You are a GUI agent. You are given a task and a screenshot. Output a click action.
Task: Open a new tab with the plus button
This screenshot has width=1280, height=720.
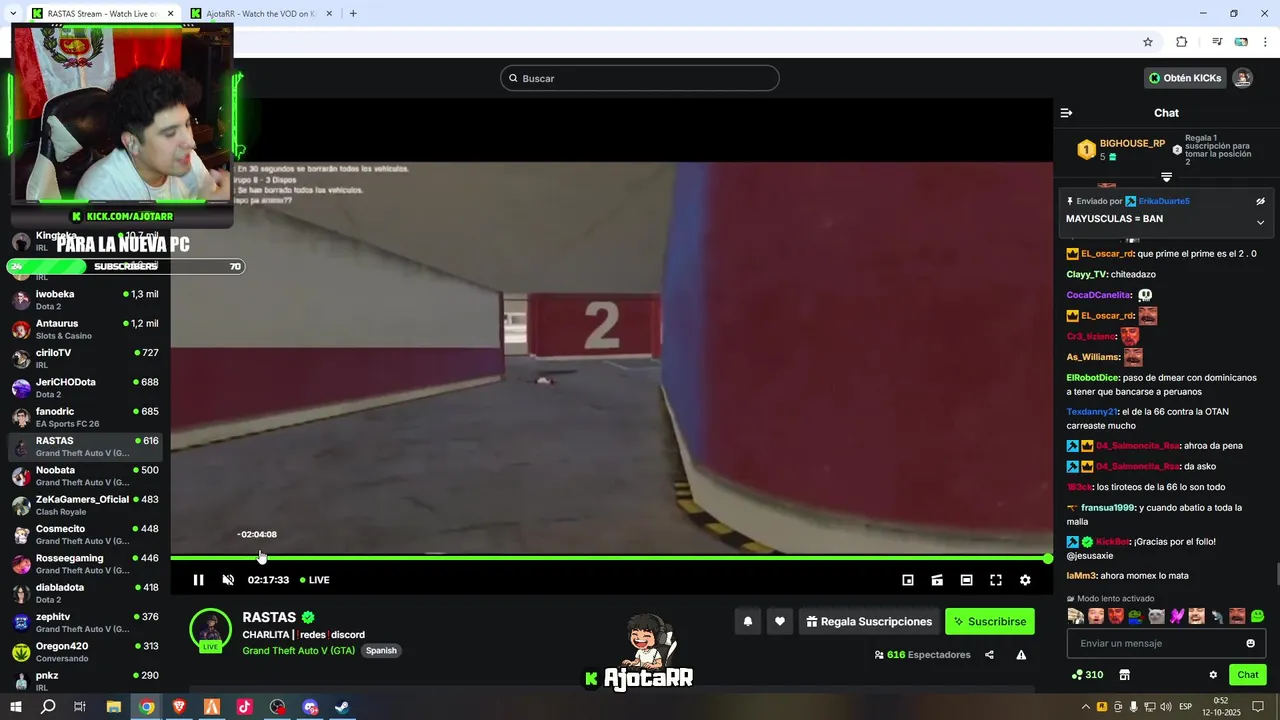[x=353, y=14]
